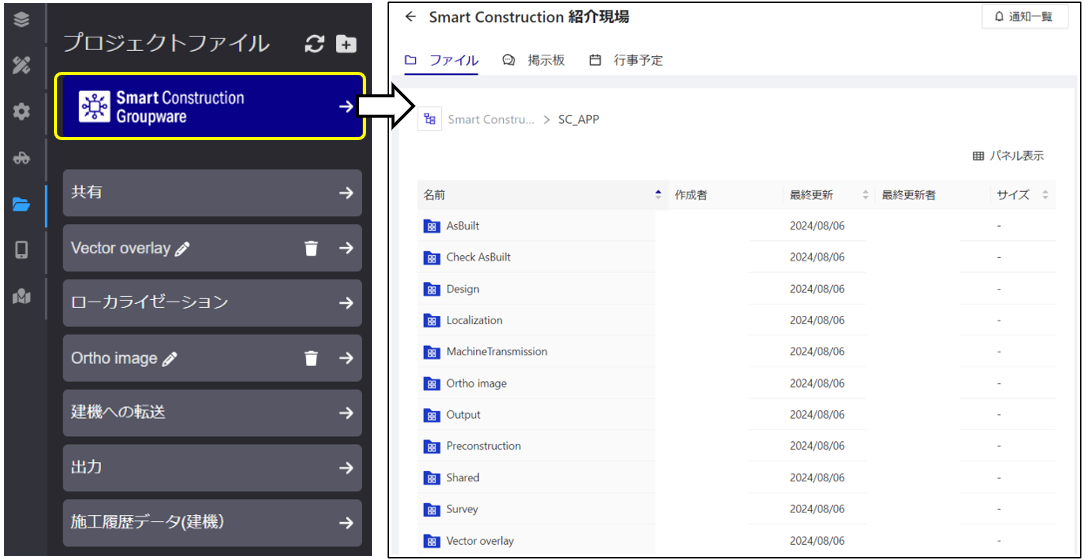Open the ローカライゼーション folder row
This screenshot has height=560, width=1088.
click(212, 303)
